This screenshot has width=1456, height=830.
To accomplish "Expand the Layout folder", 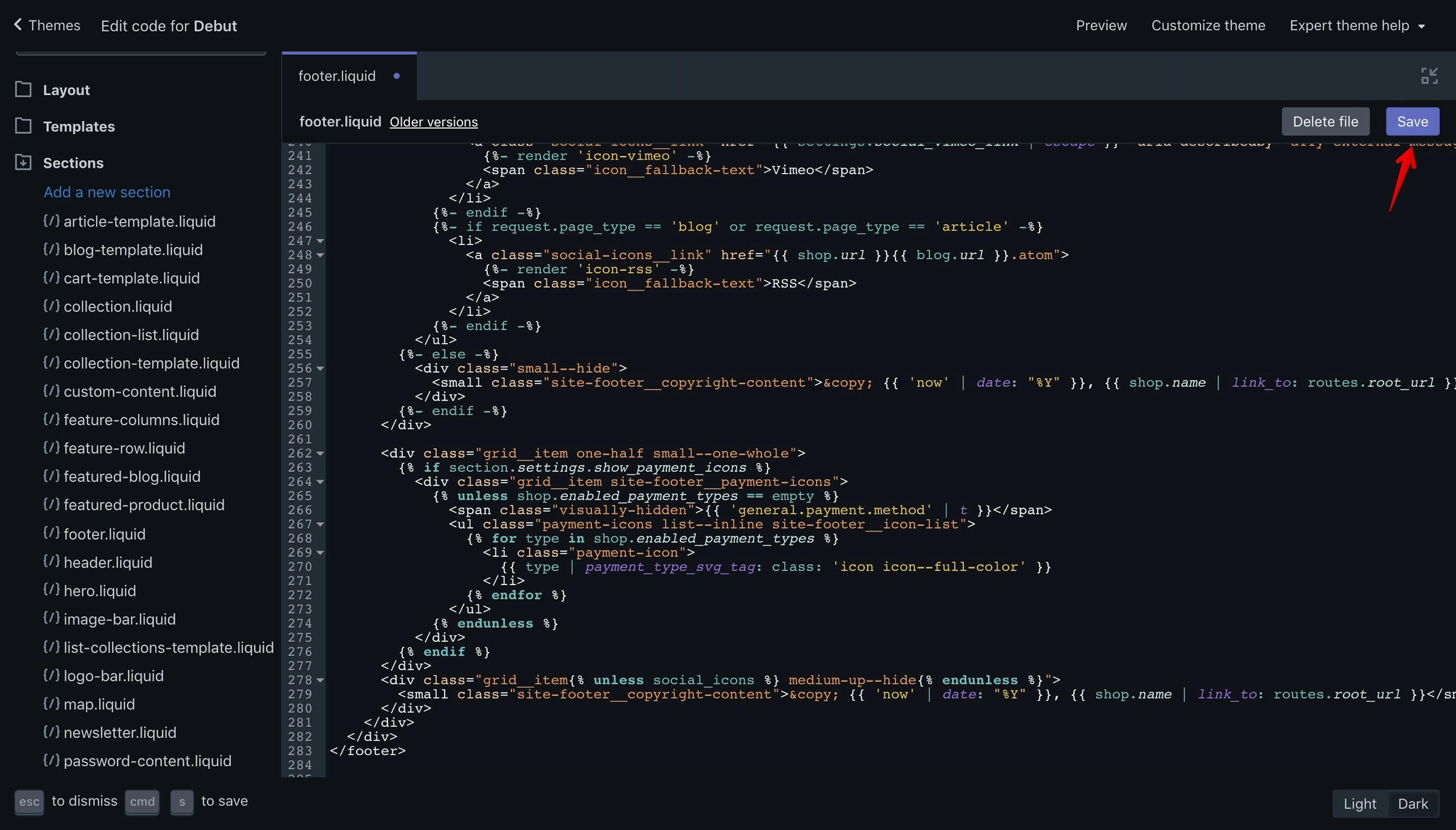I will (67, 90).
